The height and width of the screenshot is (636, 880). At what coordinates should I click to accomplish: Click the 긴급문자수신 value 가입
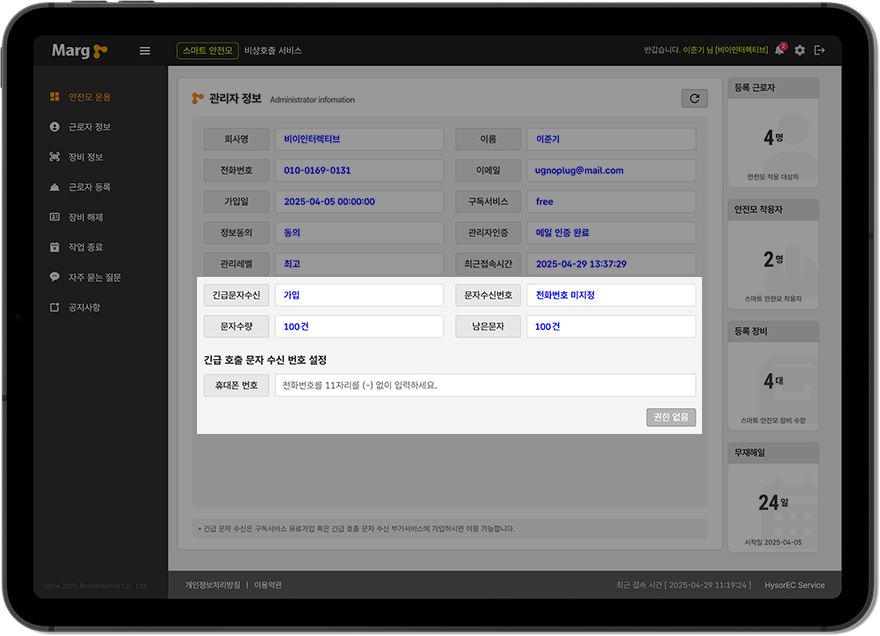[291, 295]
